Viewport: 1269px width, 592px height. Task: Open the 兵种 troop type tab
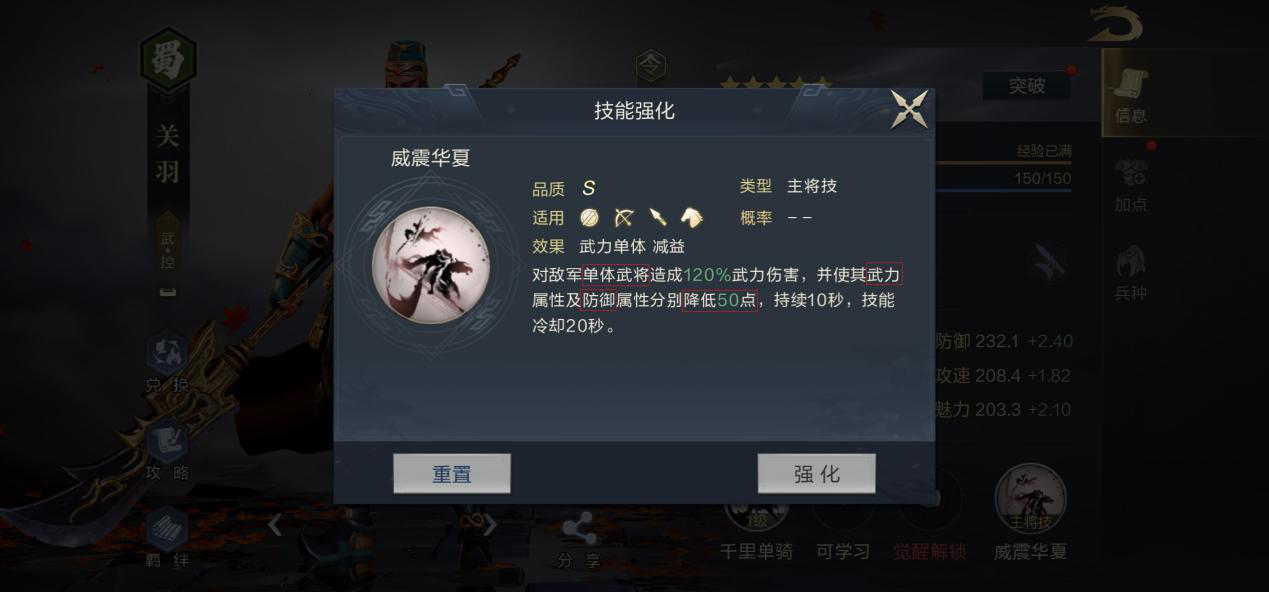click(1131, 274)
